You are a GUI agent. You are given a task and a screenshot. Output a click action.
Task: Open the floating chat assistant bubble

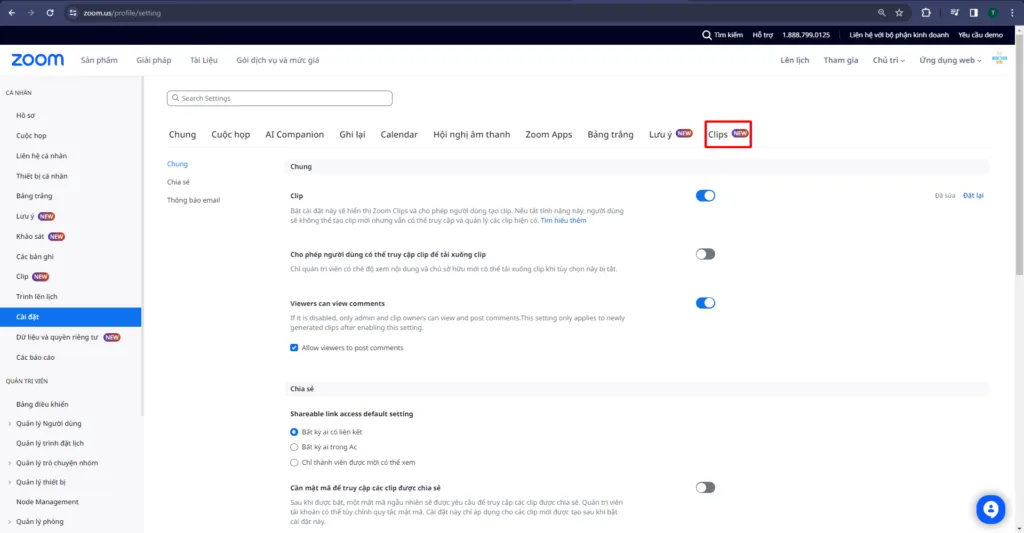[x=990, y=509]
